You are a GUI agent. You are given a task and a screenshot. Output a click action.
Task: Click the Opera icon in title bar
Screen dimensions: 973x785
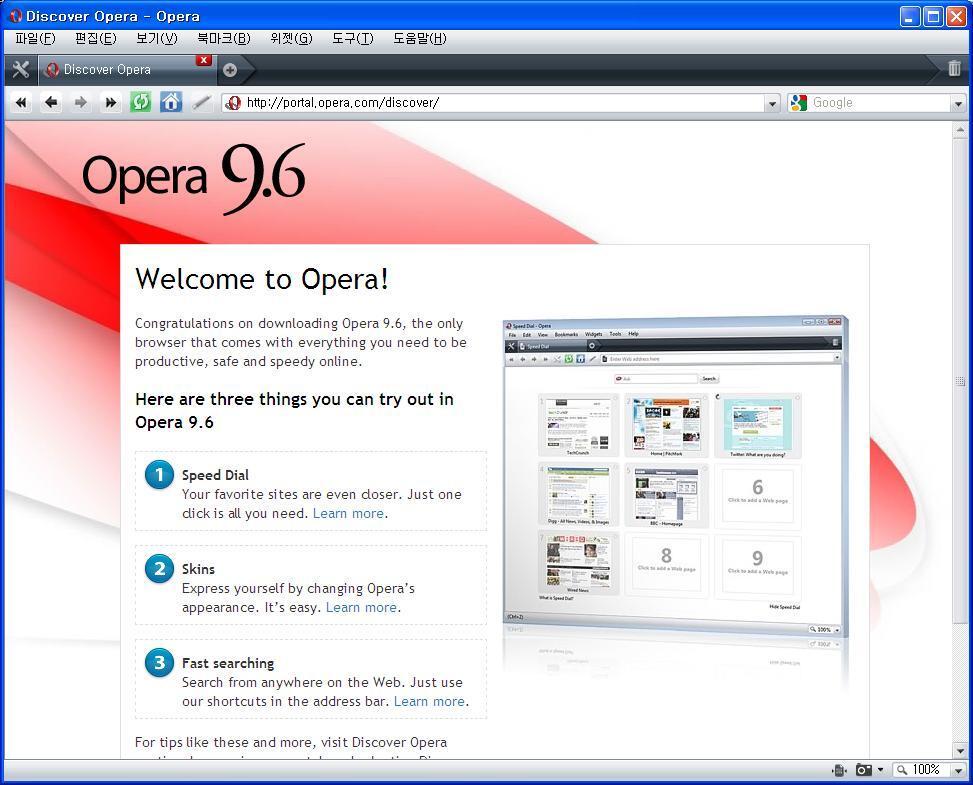[16, 16]
